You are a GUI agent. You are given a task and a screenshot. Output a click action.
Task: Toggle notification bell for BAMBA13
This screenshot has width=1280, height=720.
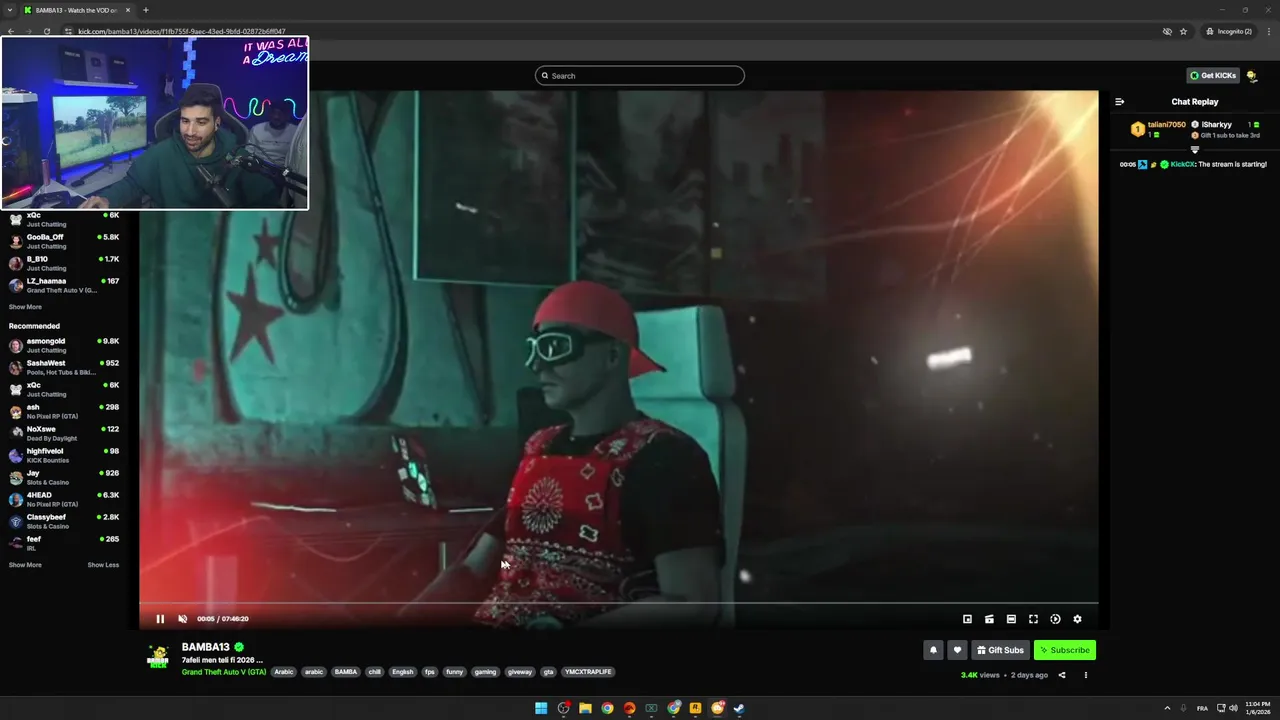(x=933, y=650)
